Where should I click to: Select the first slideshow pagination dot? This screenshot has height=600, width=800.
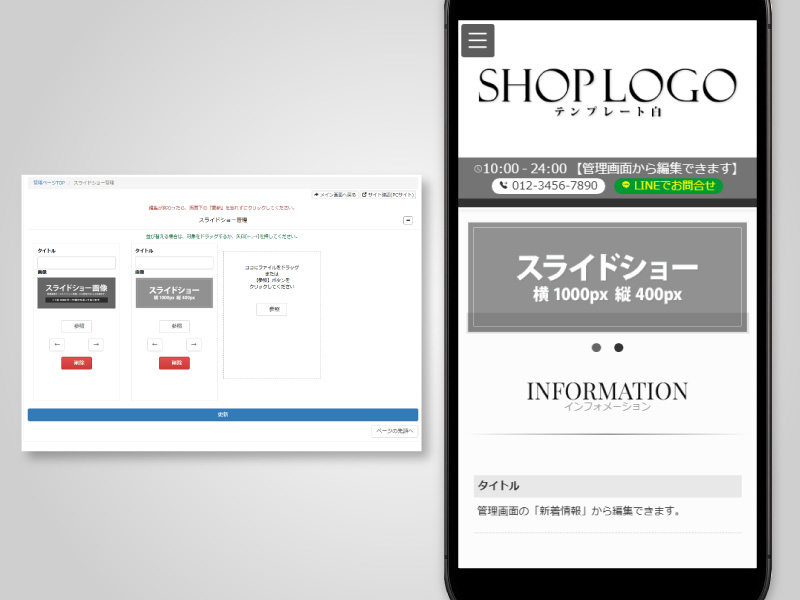coord(596,348)
